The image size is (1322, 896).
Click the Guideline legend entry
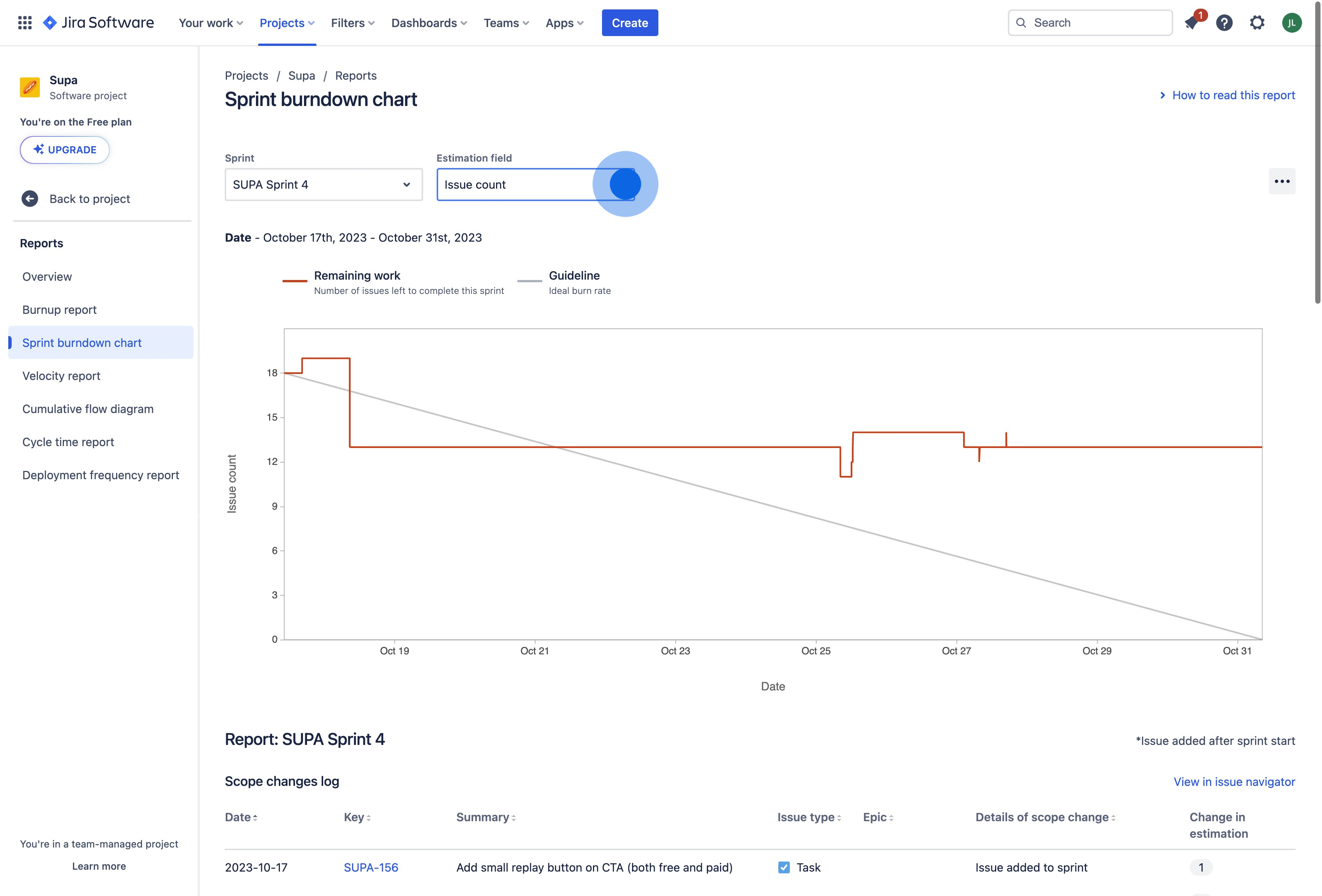[564, 282]
